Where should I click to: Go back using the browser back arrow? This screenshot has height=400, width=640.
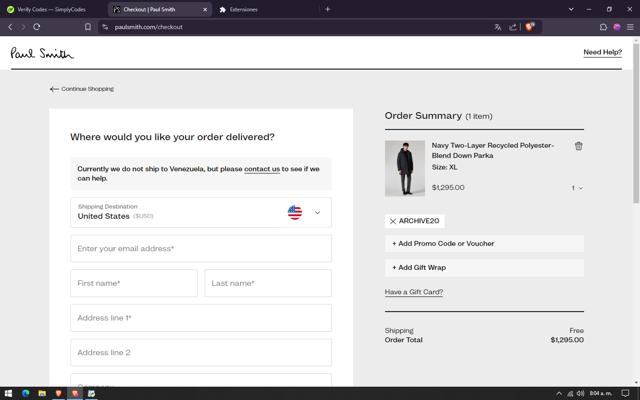[x=10, y=27]
